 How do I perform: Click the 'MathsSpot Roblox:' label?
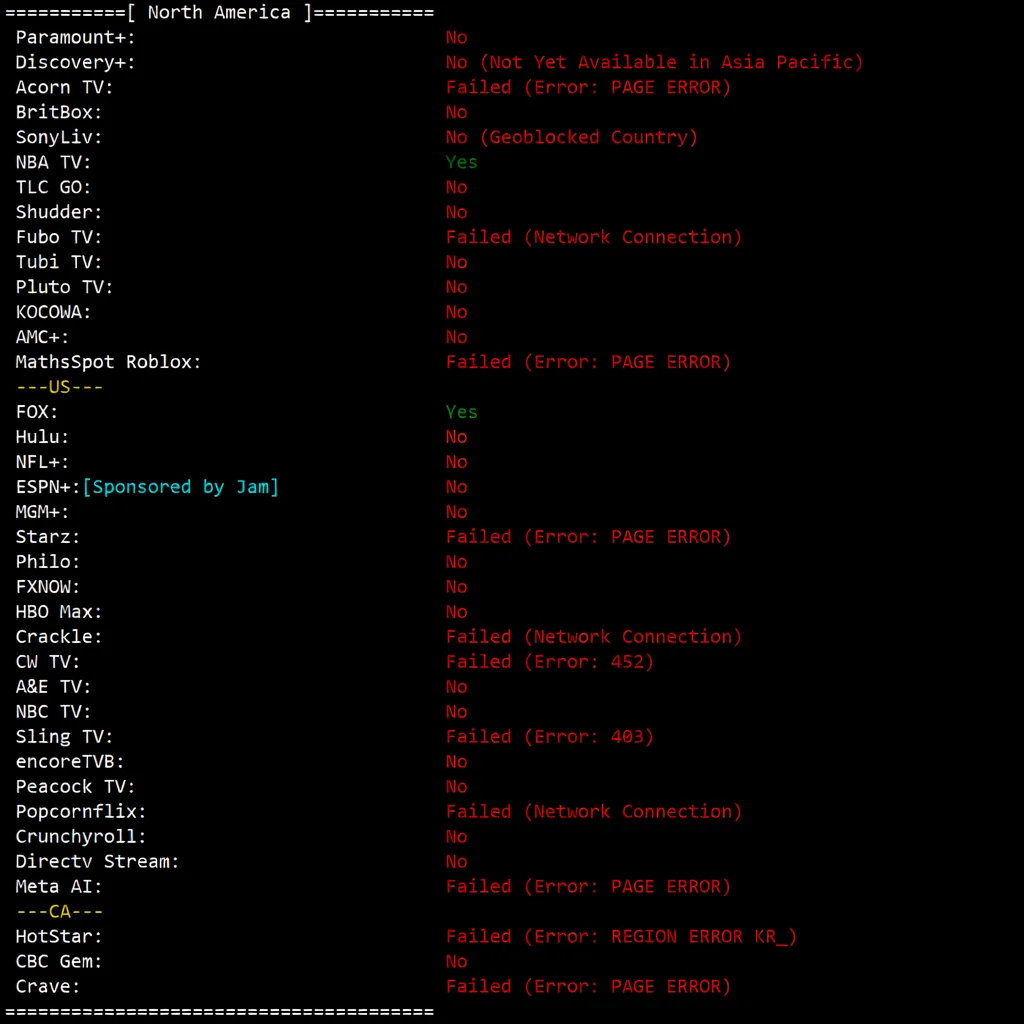click(x=108, y=362)
